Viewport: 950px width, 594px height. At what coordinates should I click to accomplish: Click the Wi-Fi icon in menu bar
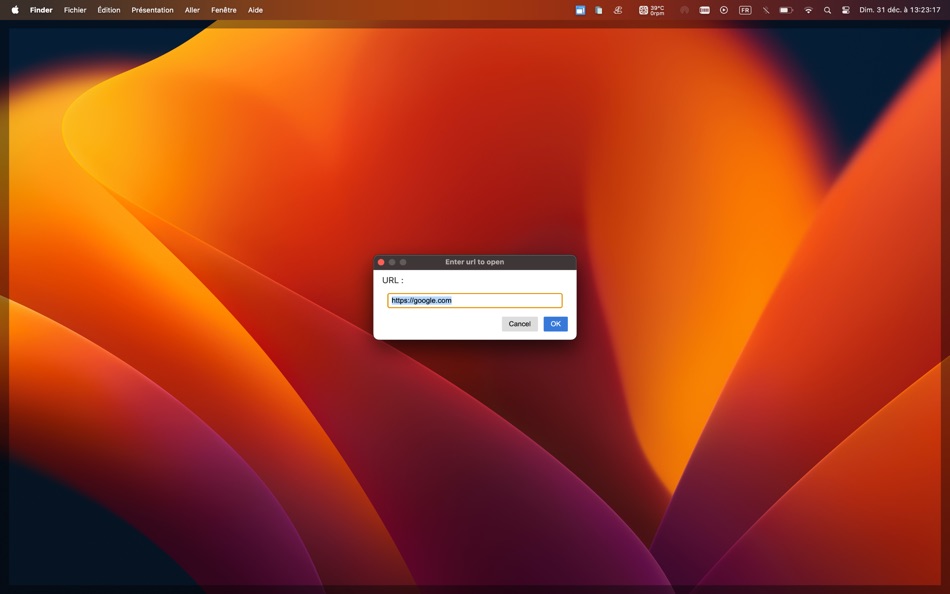point(808,9)
